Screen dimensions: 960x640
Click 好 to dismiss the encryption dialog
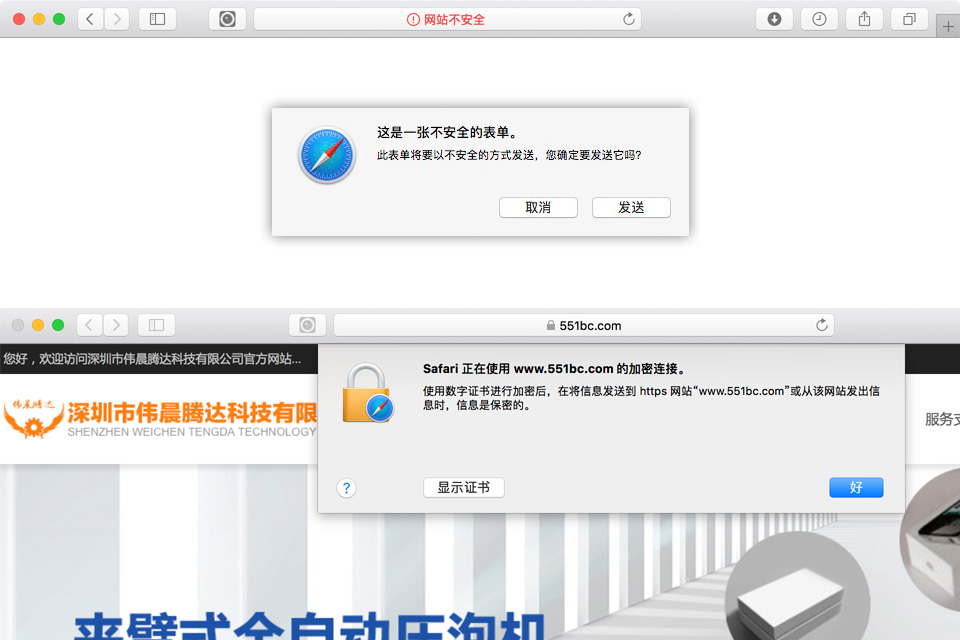(x=855, y=487)
